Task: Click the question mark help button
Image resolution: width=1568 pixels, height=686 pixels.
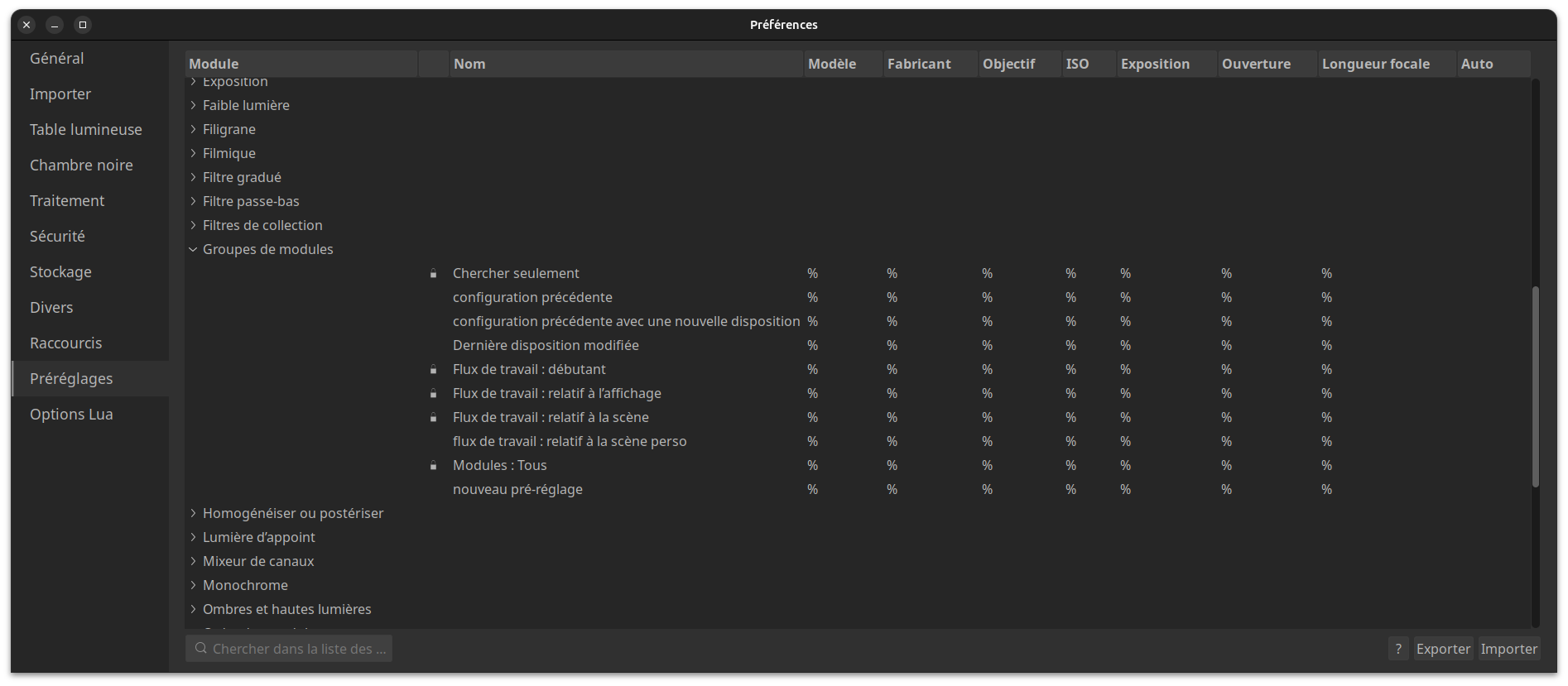Action: 1398,649
